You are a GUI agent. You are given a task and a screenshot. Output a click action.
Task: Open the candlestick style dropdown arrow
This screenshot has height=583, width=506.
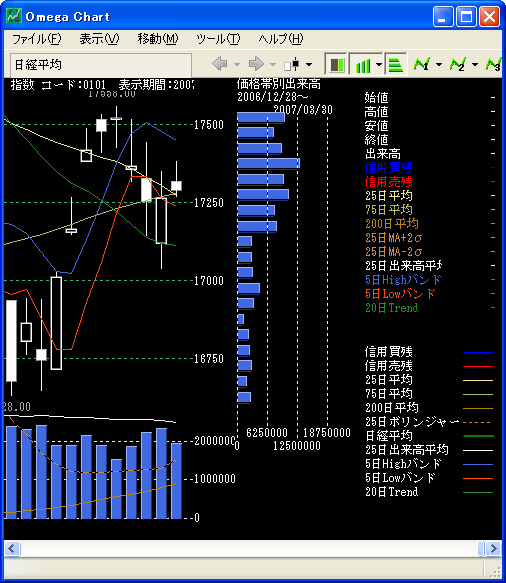[x=309, y=64]
